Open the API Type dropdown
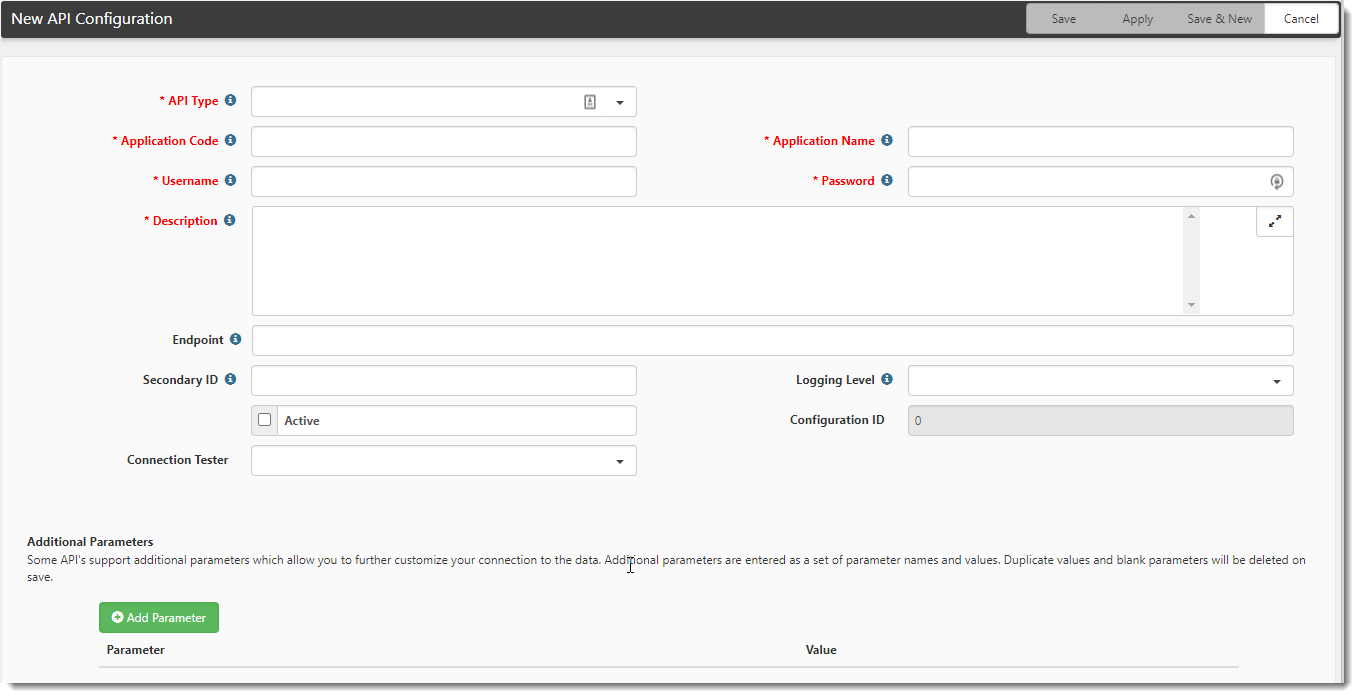Screen dimensions: 1359x698 619,102
